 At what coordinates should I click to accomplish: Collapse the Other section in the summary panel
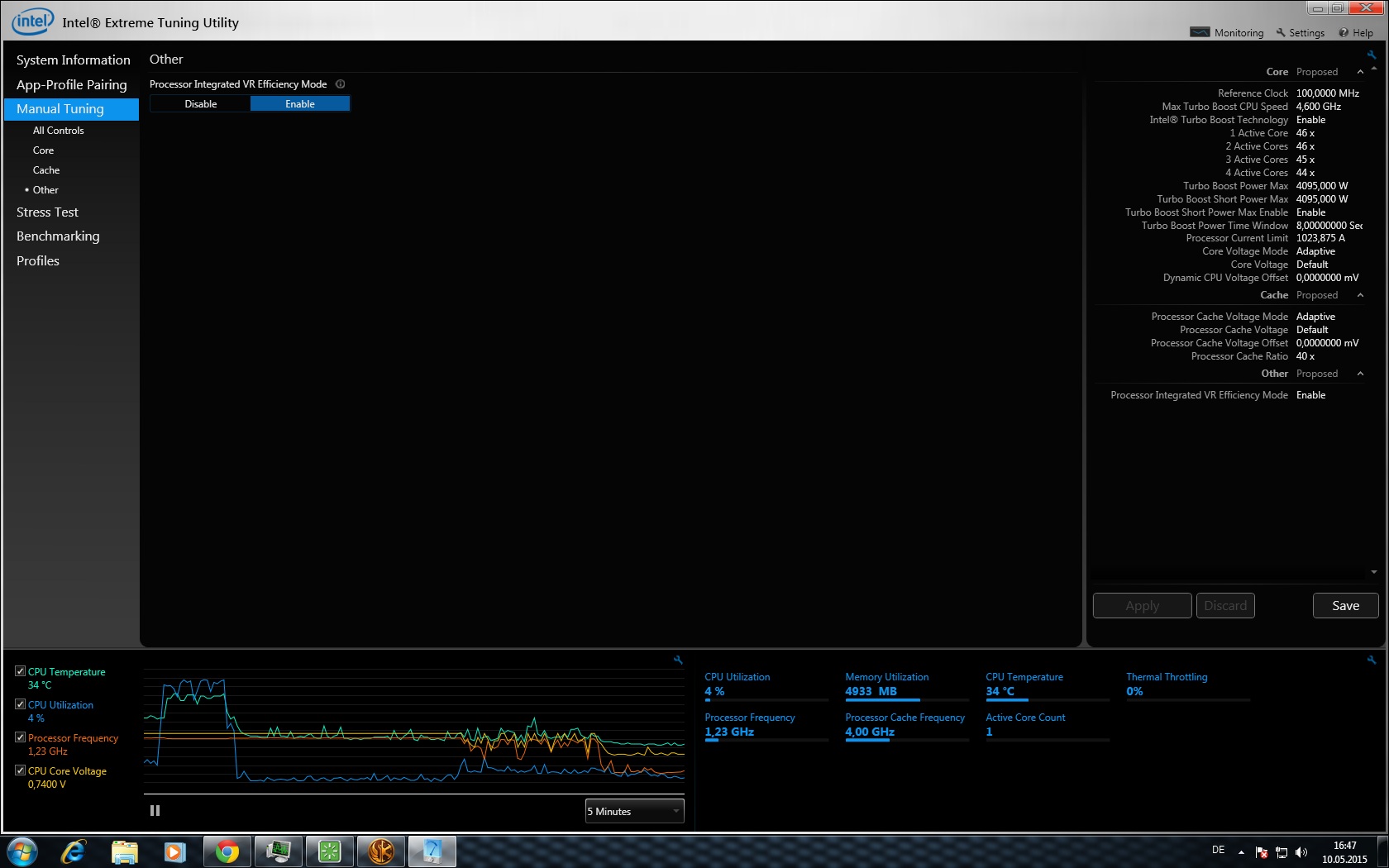click(x=1360, y=374)
